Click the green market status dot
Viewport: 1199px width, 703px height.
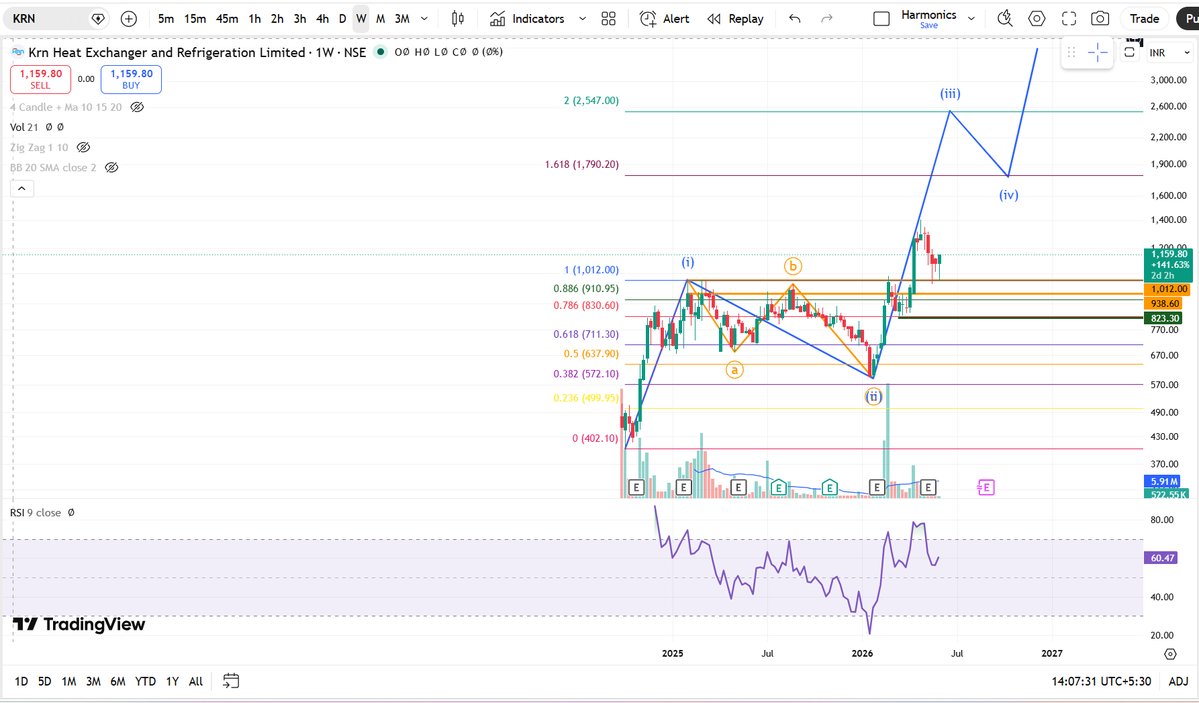(380, 52)
